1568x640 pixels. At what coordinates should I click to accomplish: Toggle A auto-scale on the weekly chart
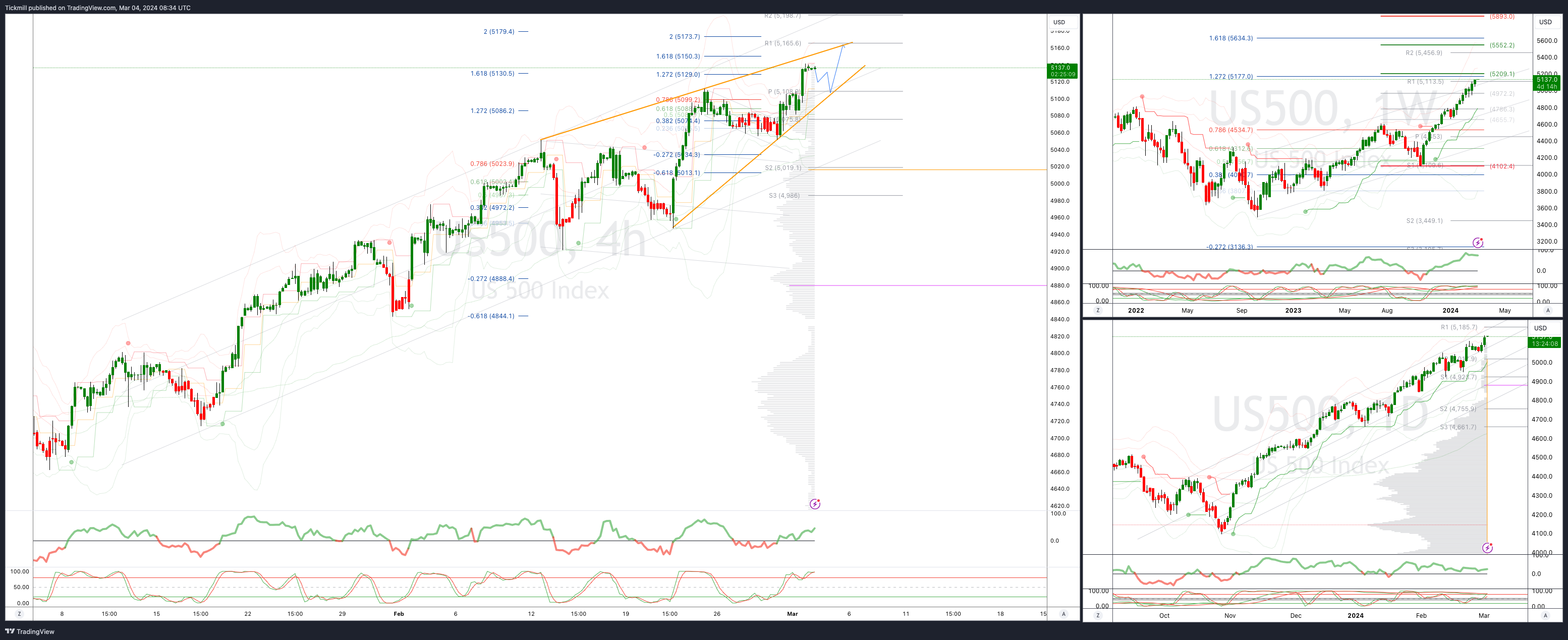(1548, 310)
